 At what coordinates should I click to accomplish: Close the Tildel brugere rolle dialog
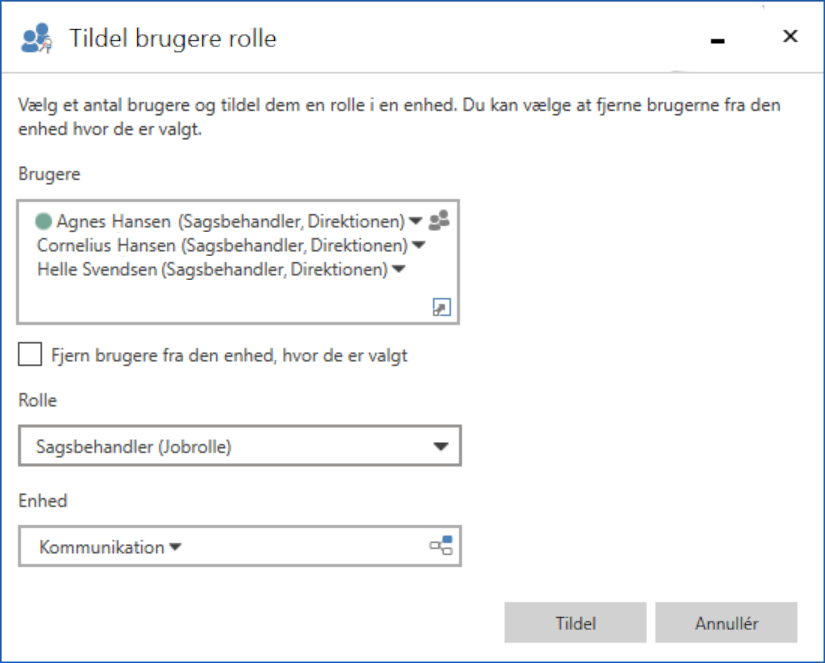(x=790, y=37)
